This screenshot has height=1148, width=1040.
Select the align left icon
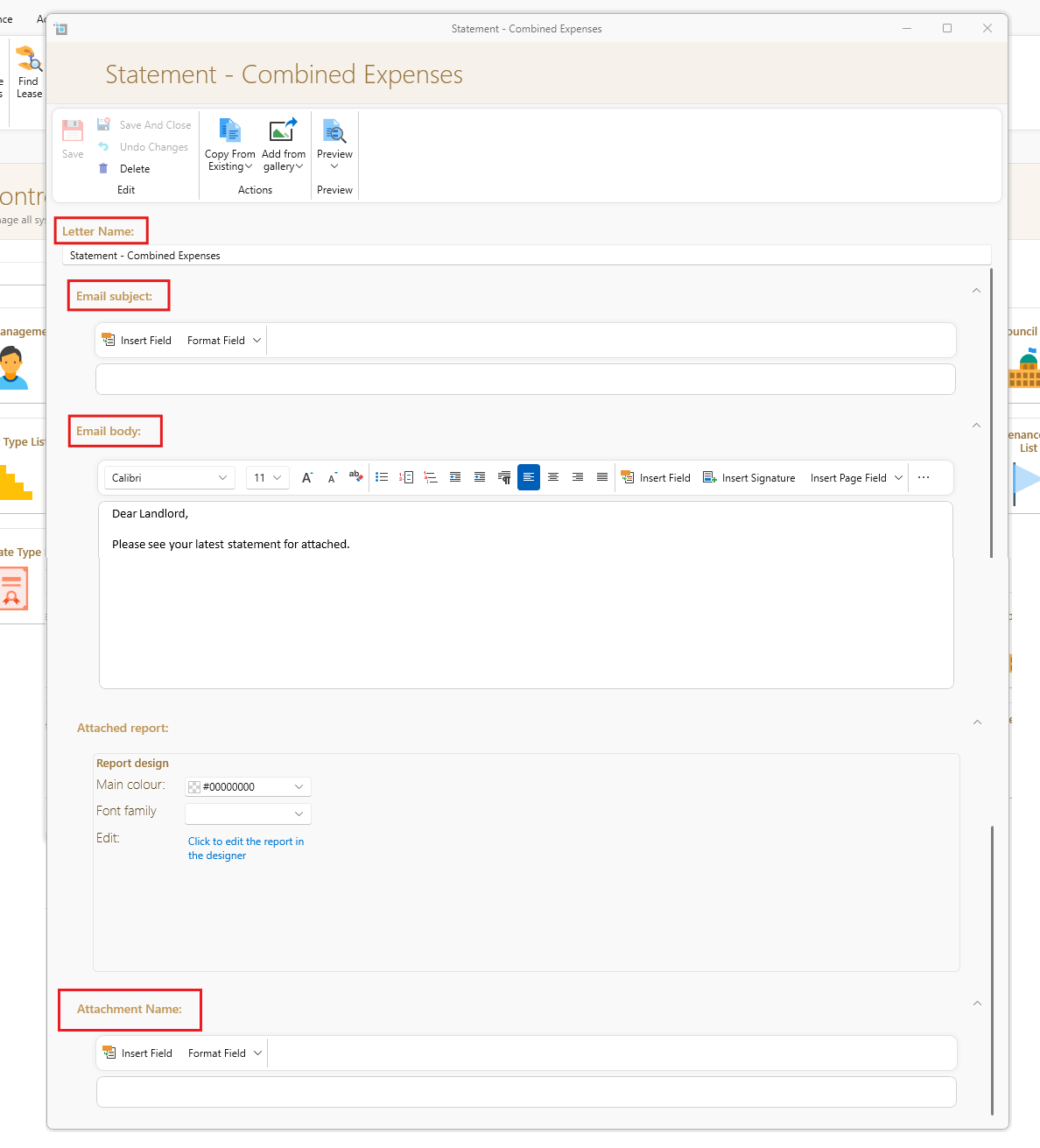(529, 477)
